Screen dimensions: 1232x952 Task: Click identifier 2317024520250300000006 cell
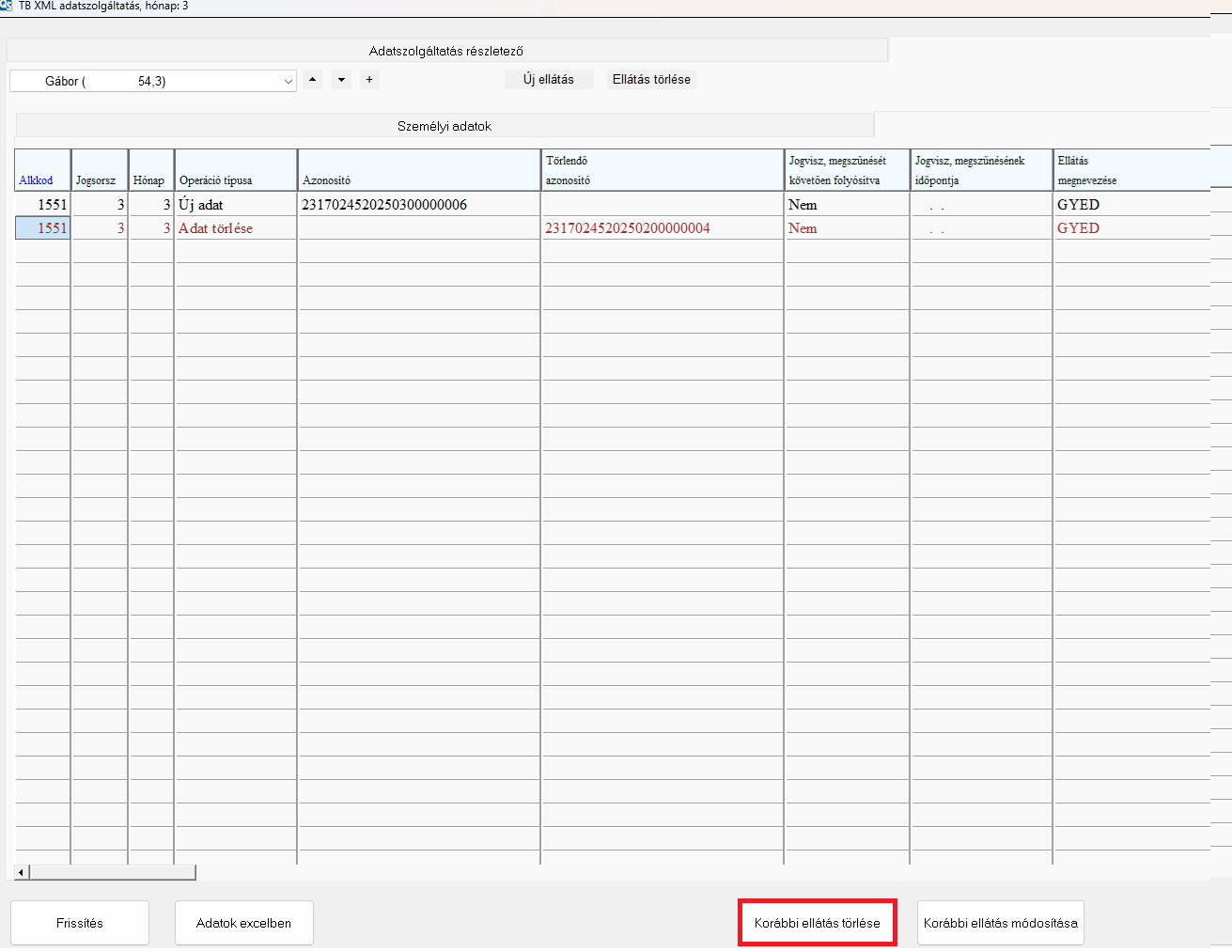pos(384,205)
